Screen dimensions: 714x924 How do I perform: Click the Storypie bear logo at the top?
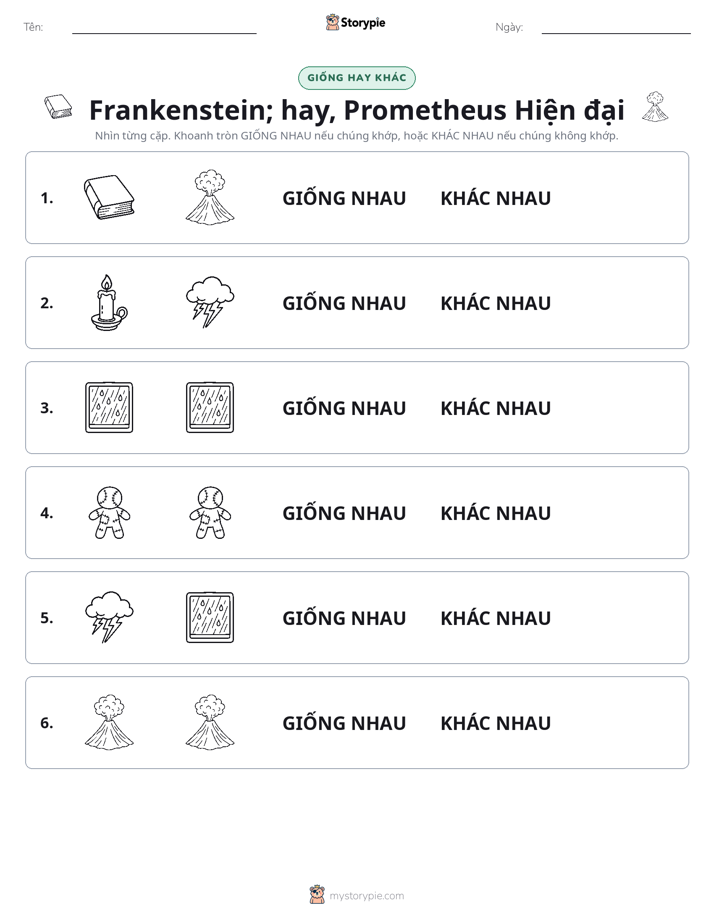(x=332, y=22)
